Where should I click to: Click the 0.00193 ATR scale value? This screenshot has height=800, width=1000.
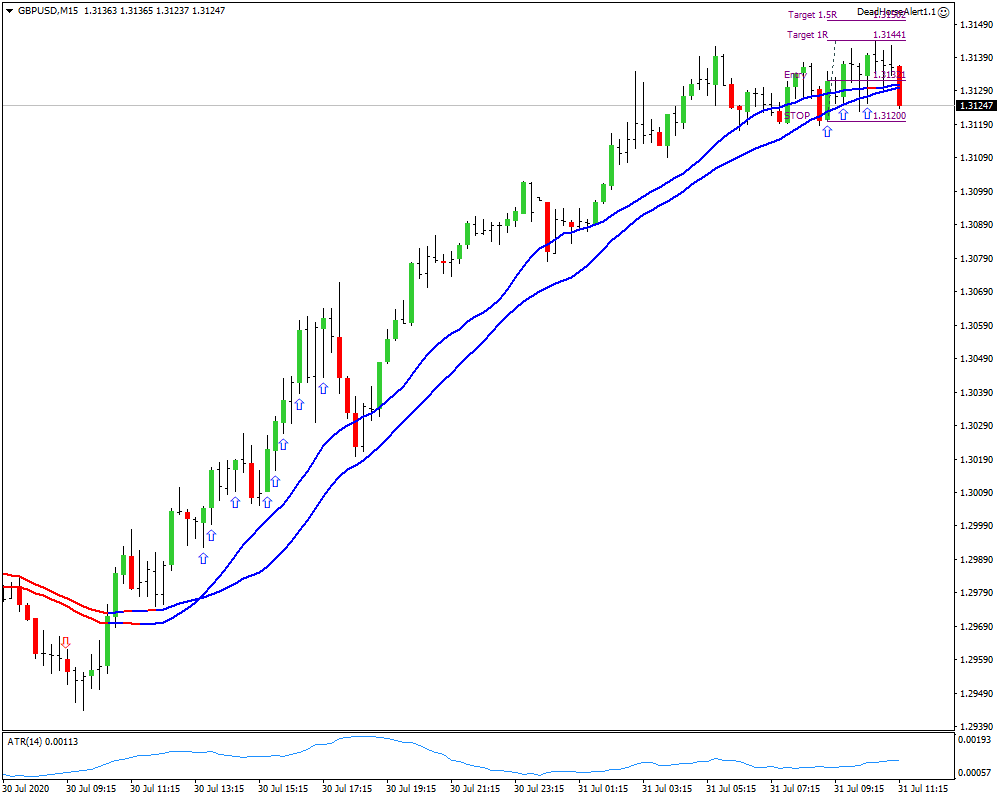coord(974,739)
